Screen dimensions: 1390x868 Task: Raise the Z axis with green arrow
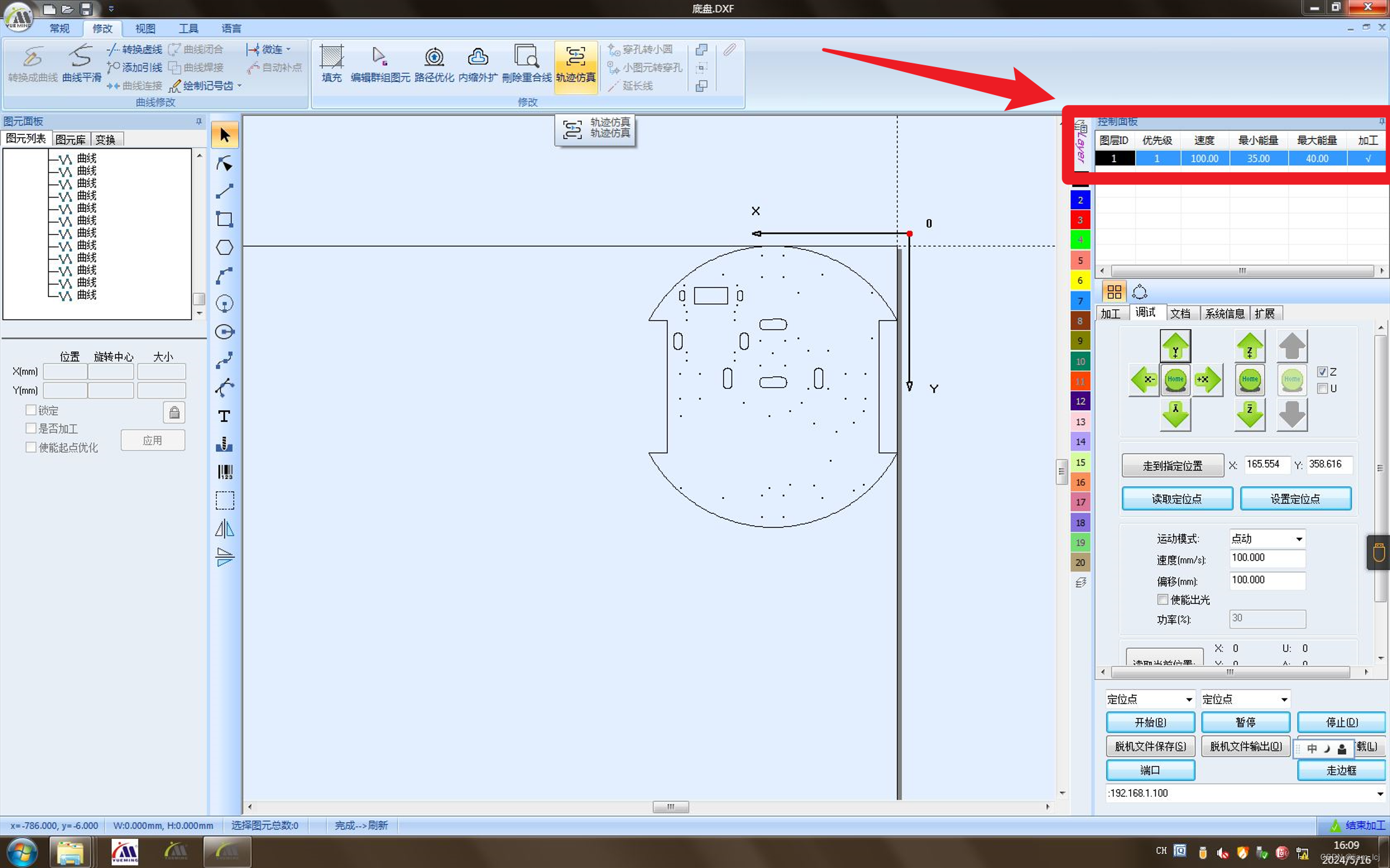pos(1250,346)
